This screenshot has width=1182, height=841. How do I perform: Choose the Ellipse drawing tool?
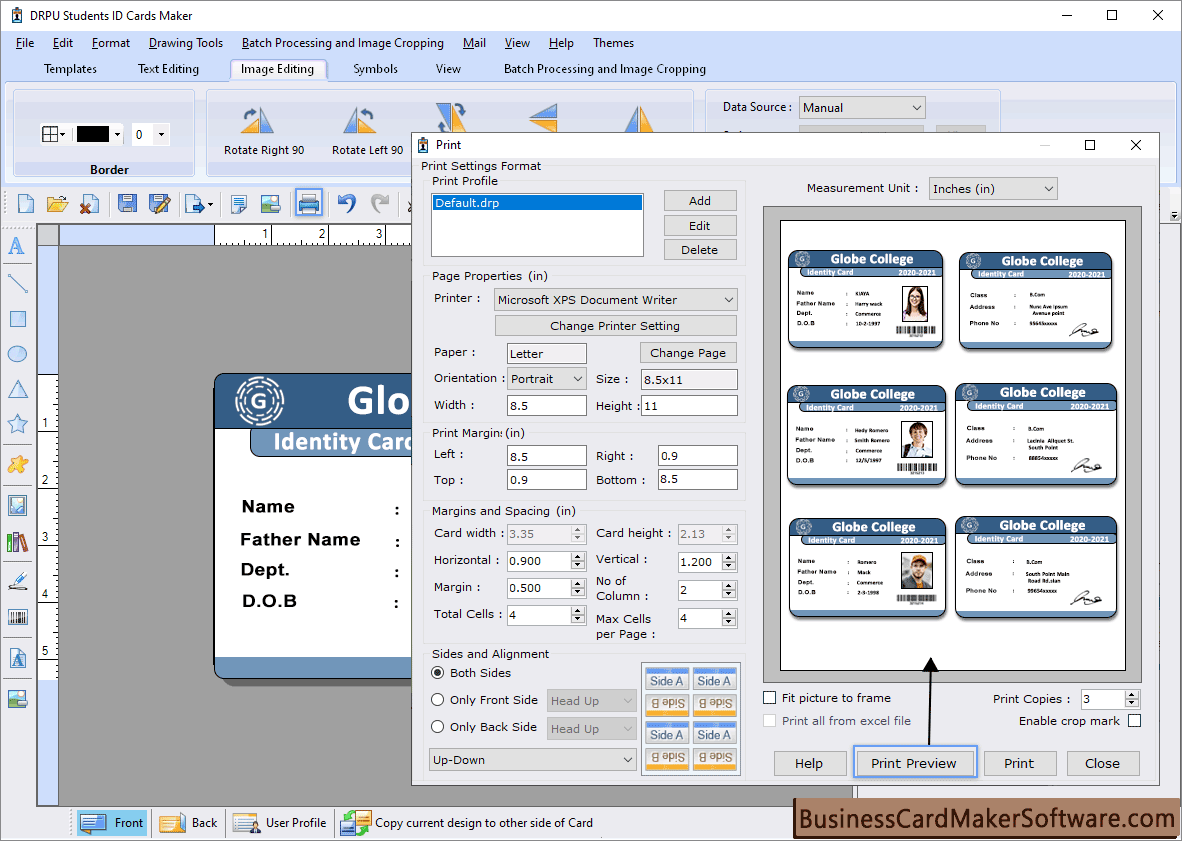[17, 353]
